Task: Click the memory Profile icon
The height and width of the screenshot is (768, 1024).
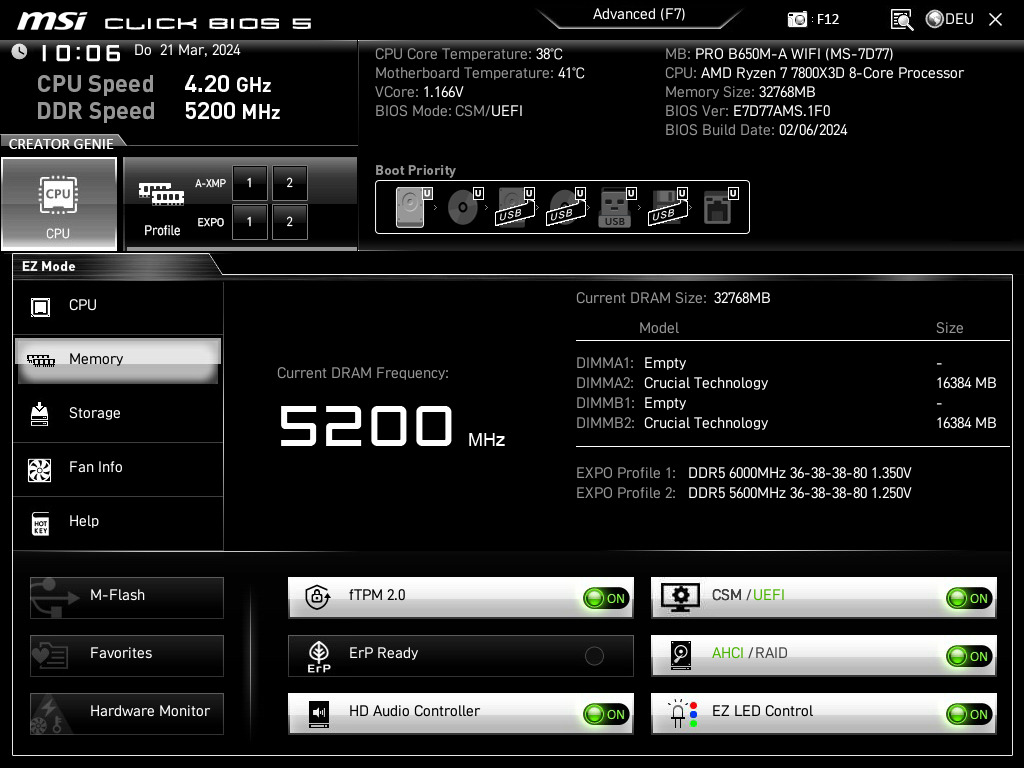Action: click(161, 194)
